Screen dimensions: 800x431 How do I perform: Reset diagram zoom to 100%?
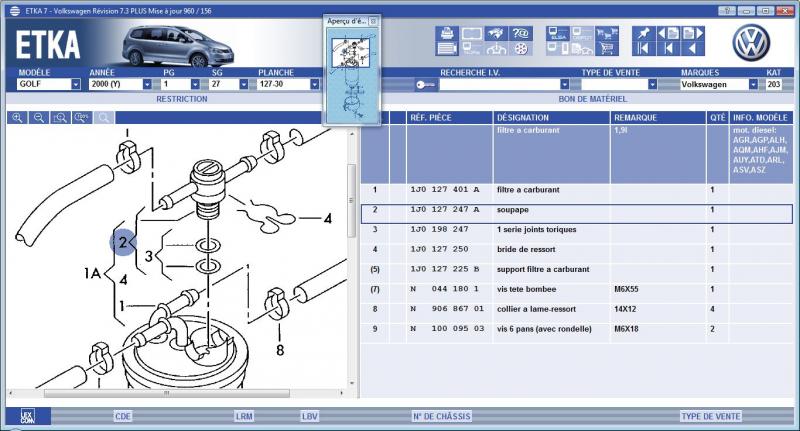[82, 118]
